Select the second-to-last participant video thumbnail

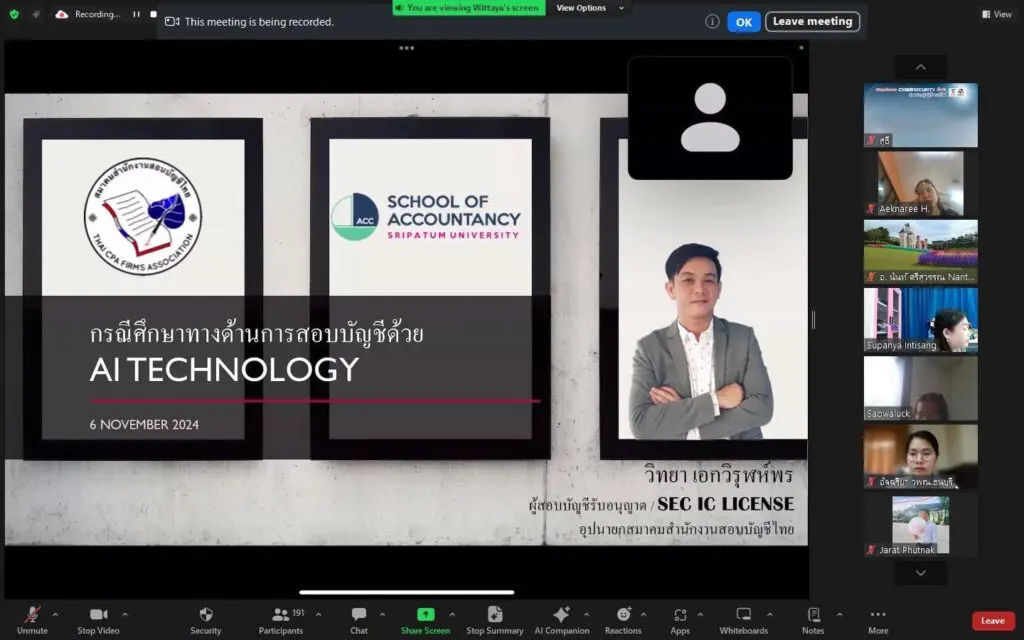921,456
